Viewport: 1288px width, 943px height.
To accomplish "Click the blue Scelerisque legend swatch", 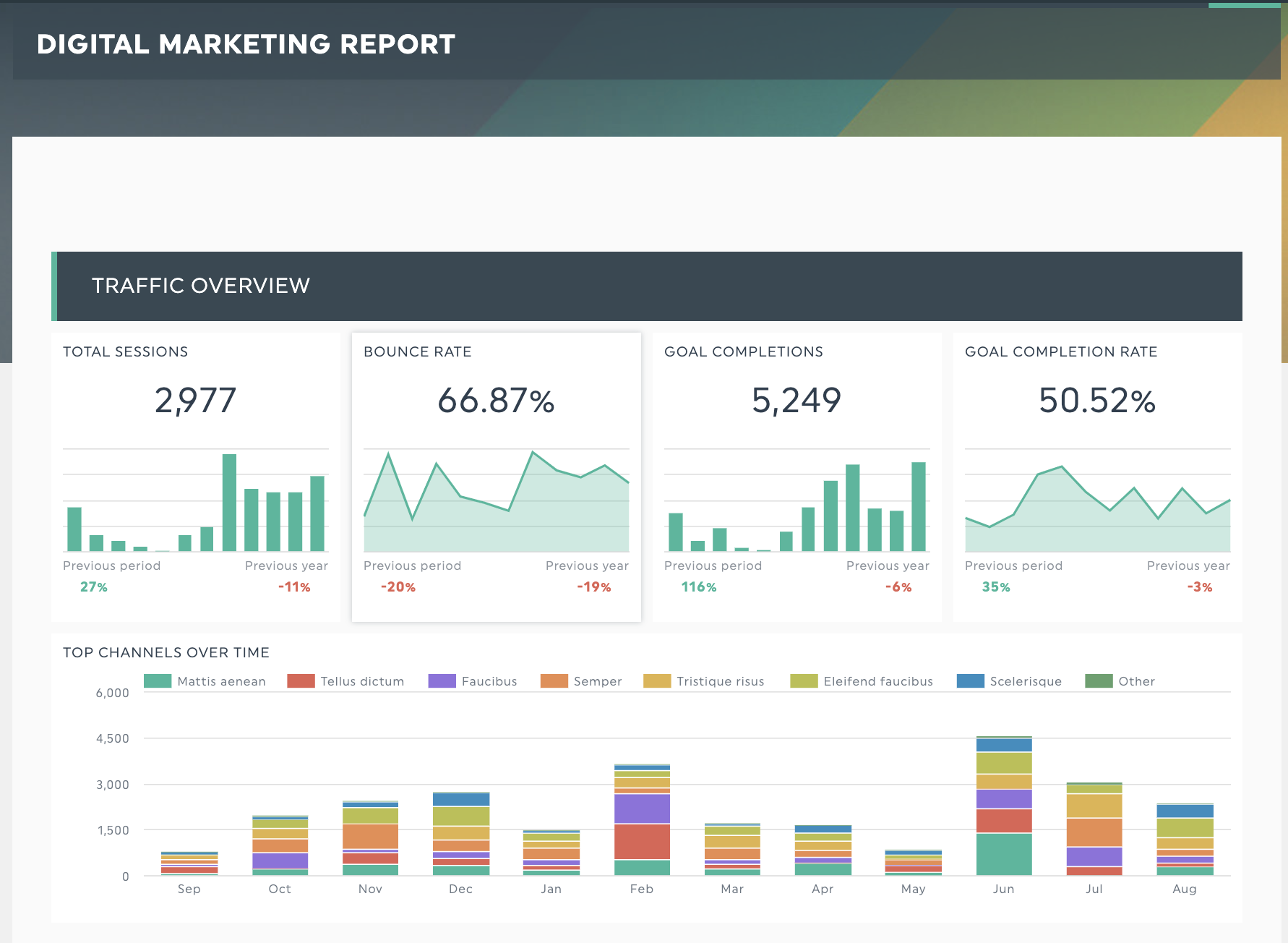I will 970,681.
